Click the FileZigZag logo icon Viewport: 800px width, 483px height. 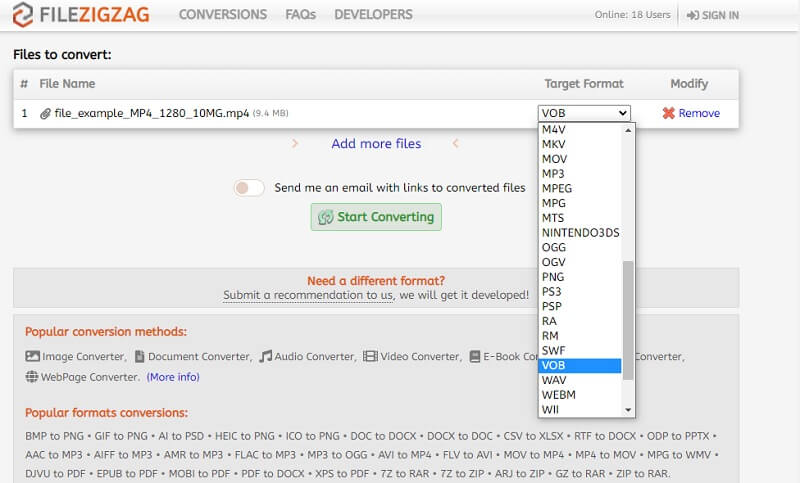(x=22, y=15)
